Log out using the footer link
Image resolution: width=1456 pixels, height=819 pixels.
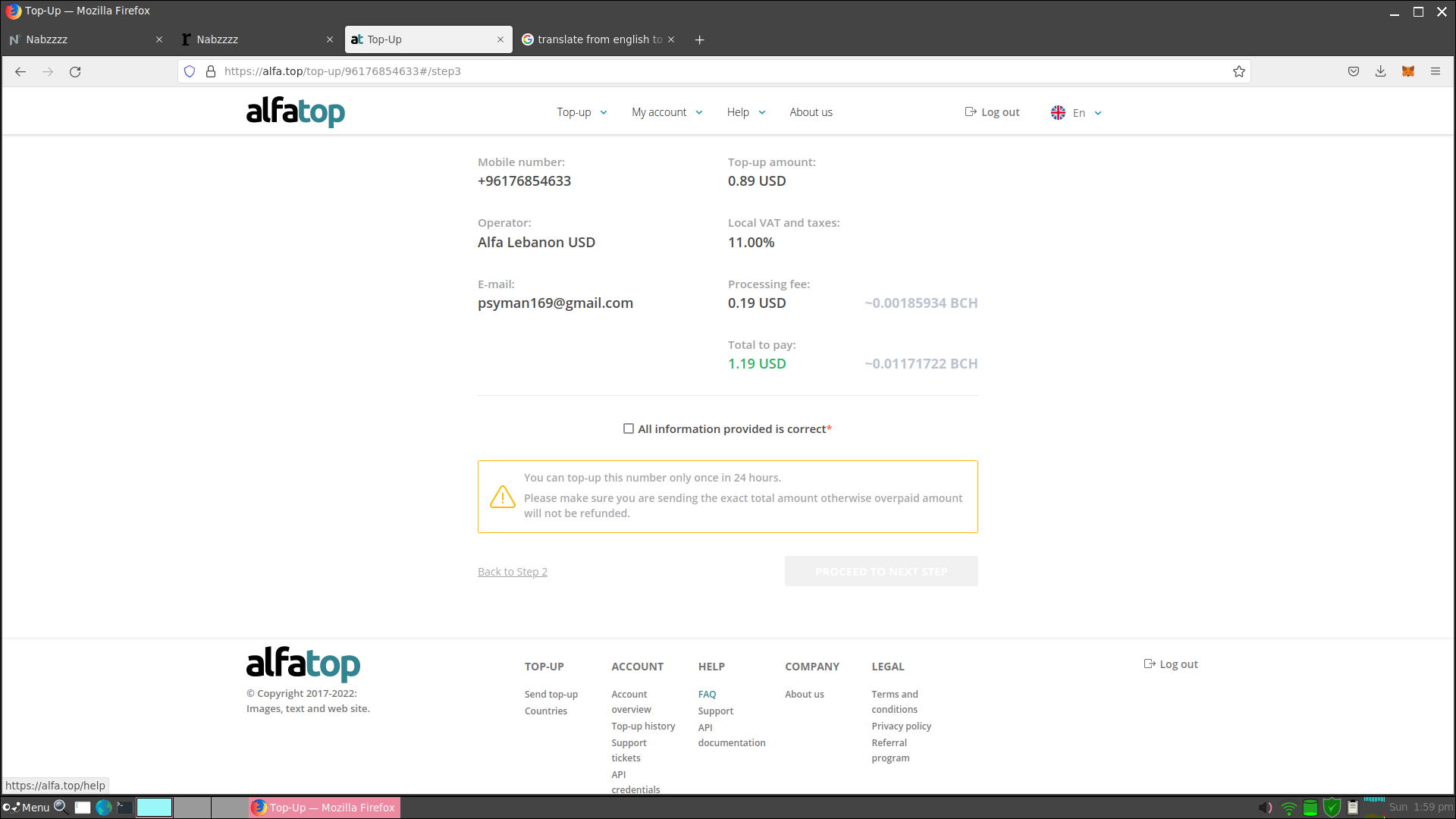1171,664
